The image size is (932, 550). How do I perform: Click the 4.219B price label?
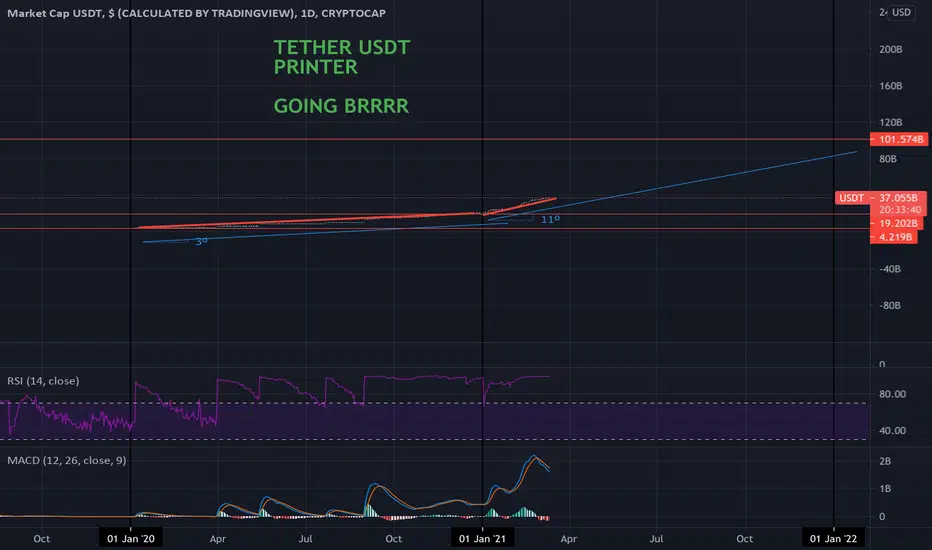(x=893, y=237)
